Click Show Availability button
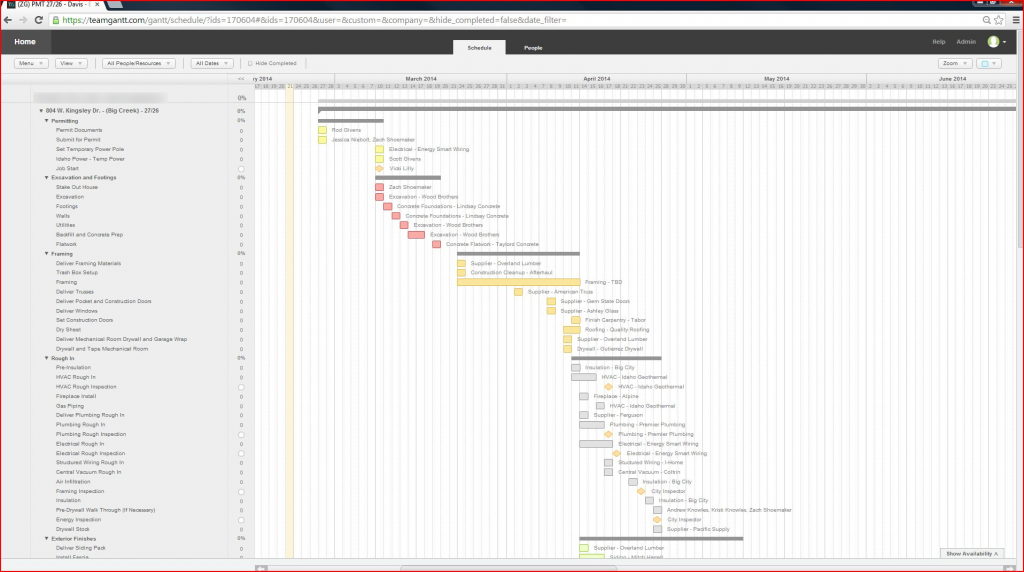Screen dimensions: 1024x572 pyautogui.click(x=972, y=554)
